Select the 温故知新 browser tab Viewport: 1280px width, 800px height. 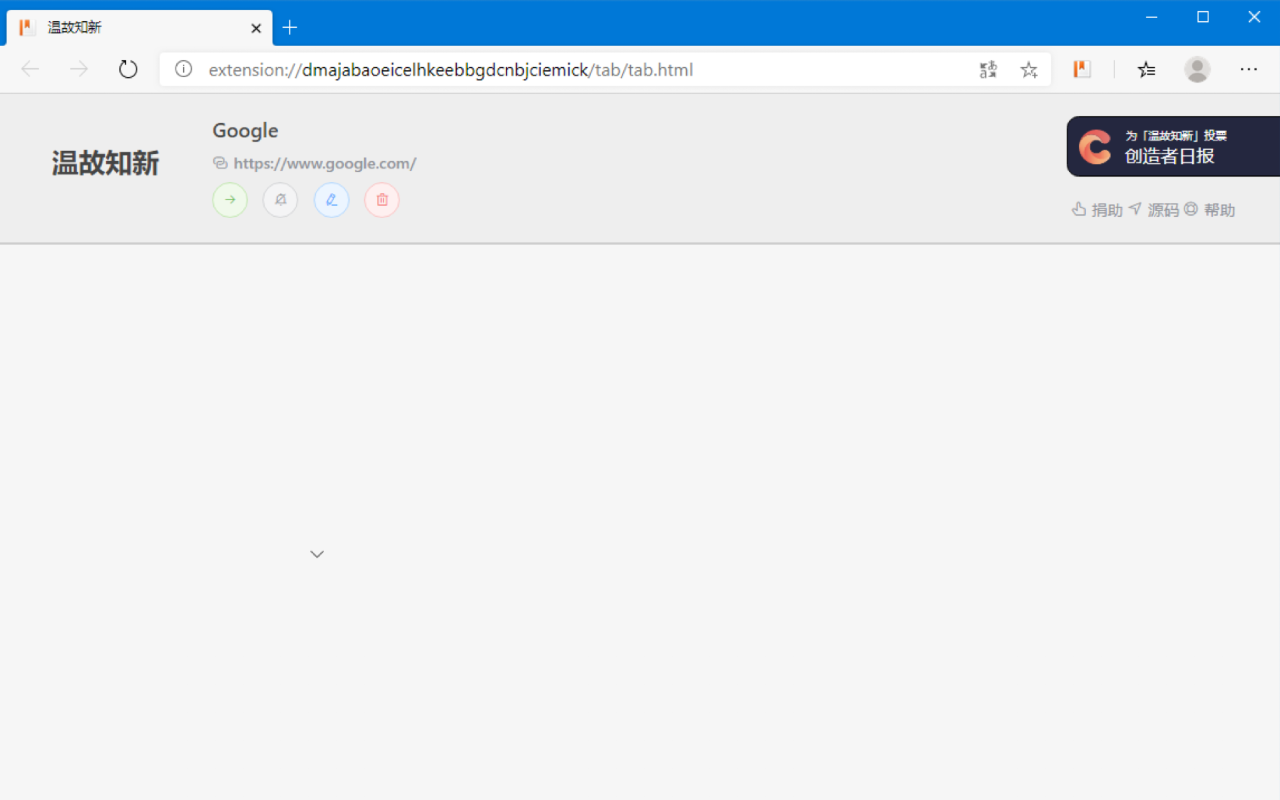pos(140,27)
